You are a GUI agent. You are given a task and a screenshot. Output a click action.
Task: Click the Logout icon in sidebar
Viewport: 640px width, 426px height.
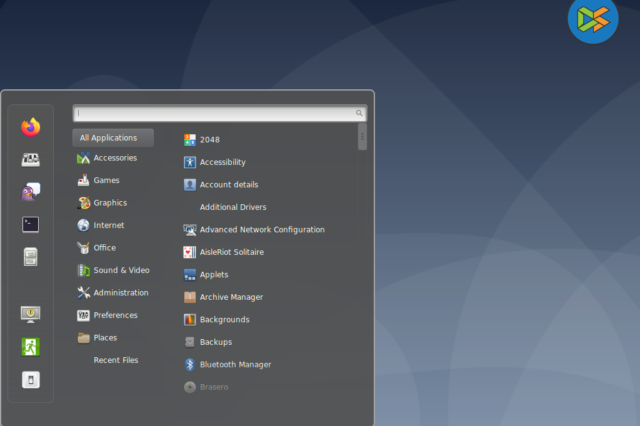[x=30, y=346]
